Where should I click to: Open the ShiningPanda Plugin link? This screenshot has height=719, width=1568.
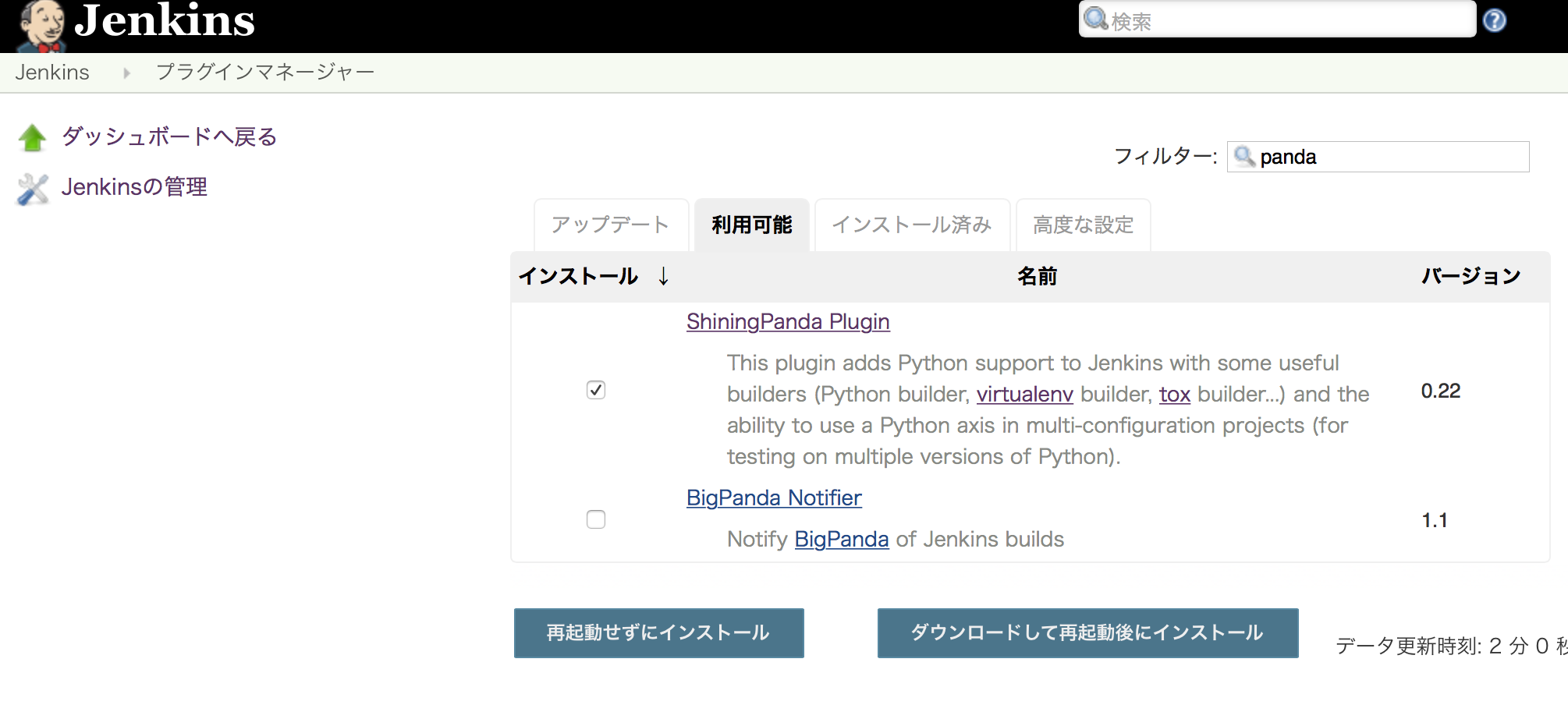[x=787, y=321]
